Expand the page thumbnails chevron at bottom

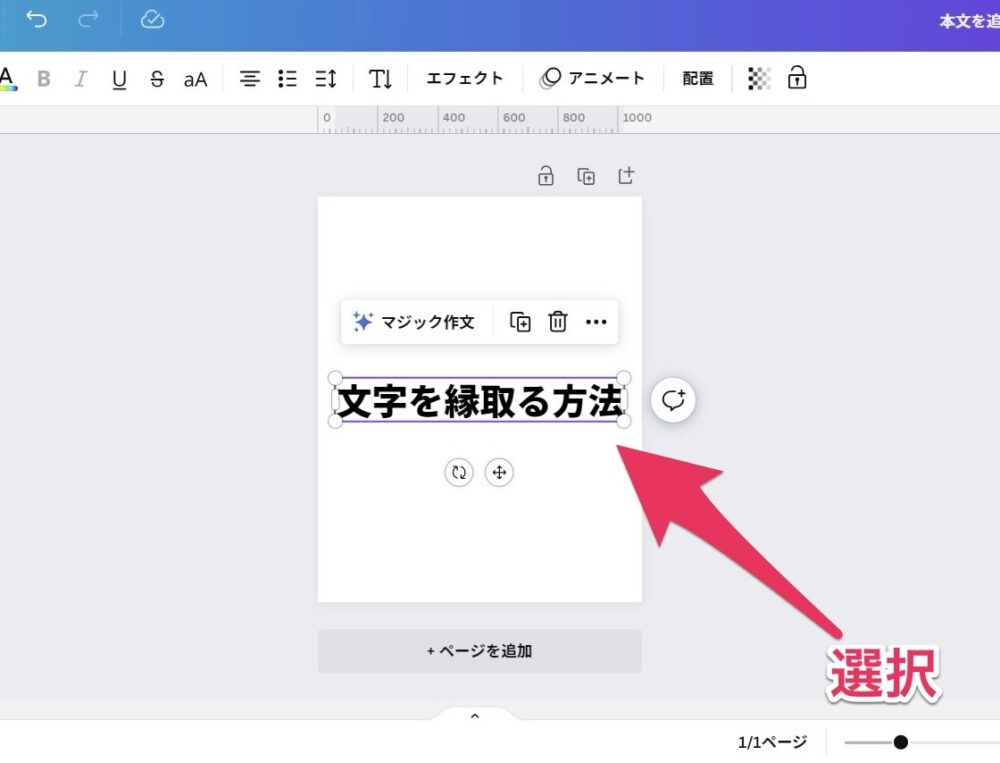click(x=475, y=715)
